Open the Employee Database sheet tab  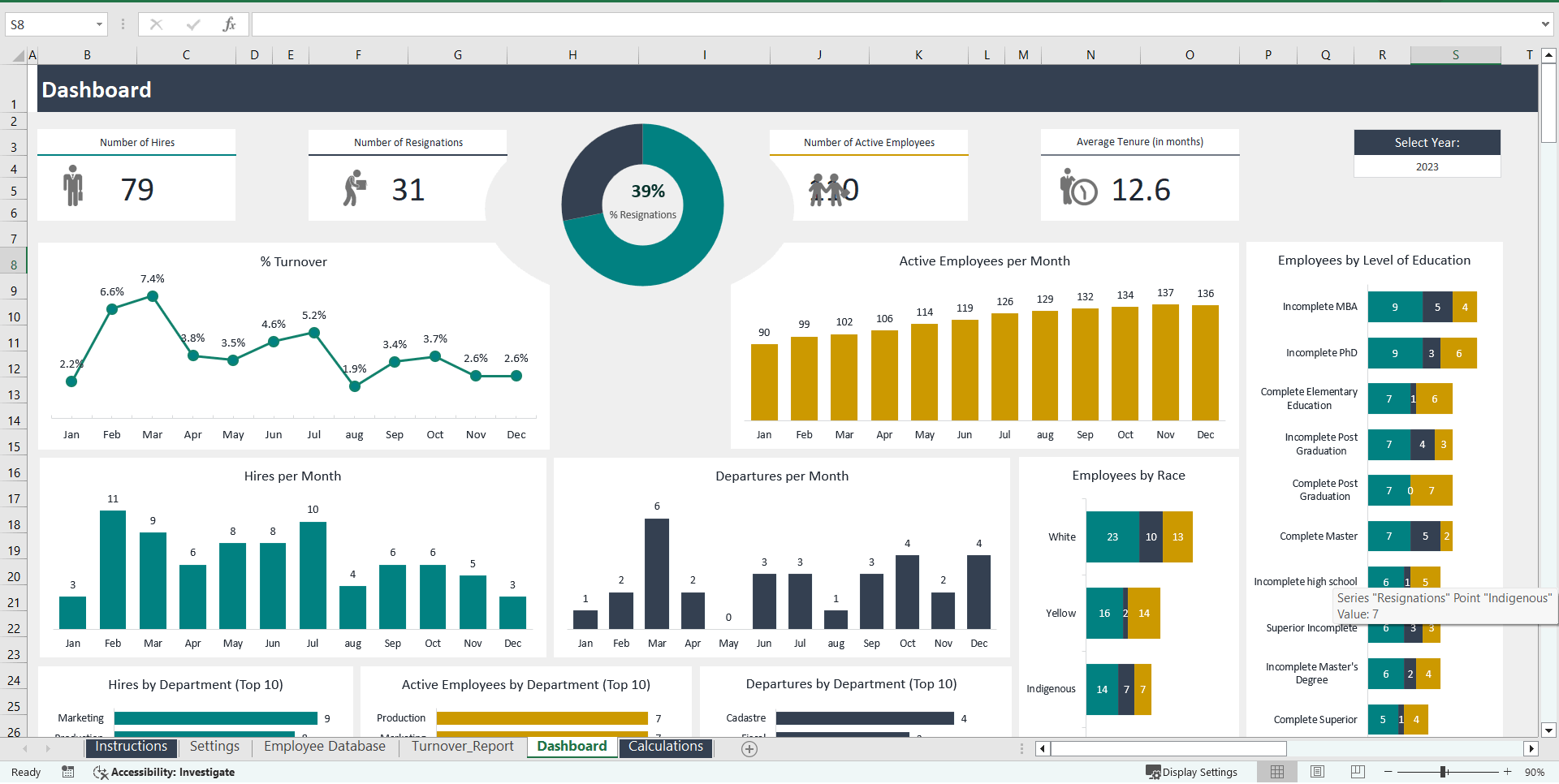coord(324,747)
